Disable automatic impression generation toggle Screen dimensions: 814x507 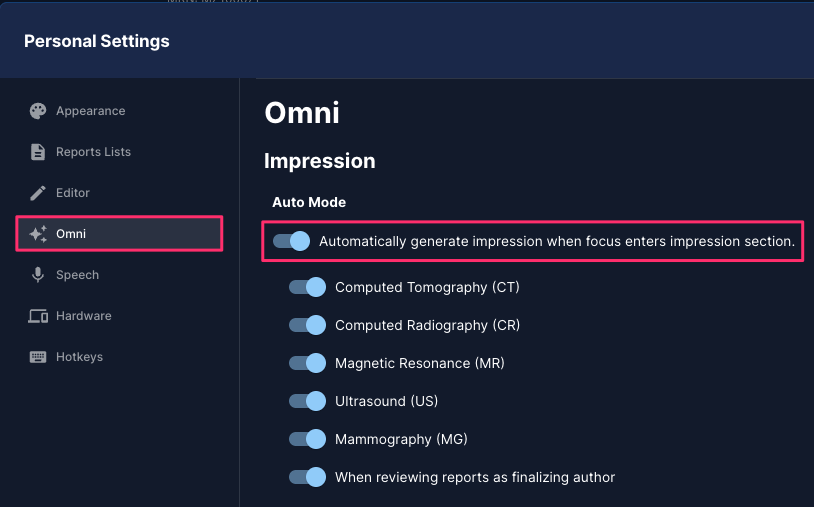click(x=291, y=241)
